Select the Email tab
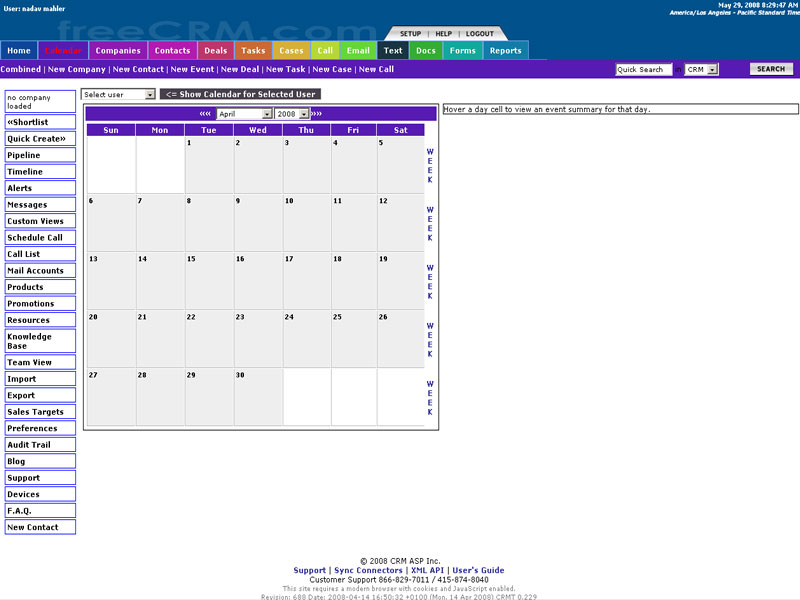Image resolution: width=800 pixels, height=600 pixels. pos(358,50)
